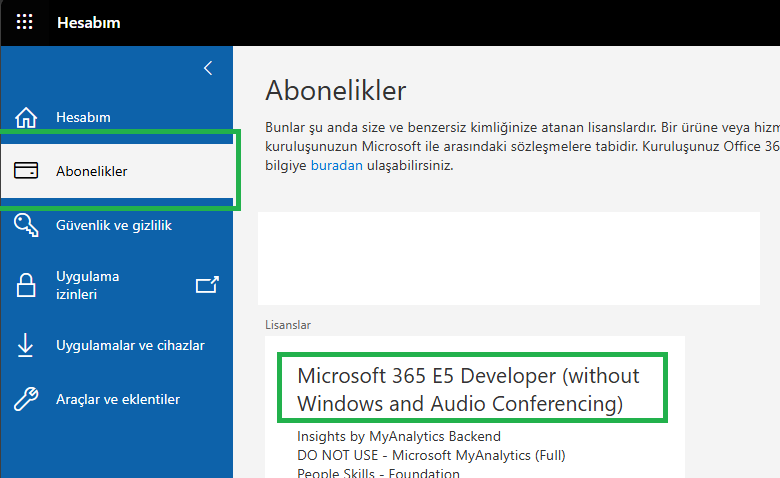Image resolution: width=780 pixels, height=478 pixels.
Task: Click the Abonelikler page heading
Action: click(336, 91)
